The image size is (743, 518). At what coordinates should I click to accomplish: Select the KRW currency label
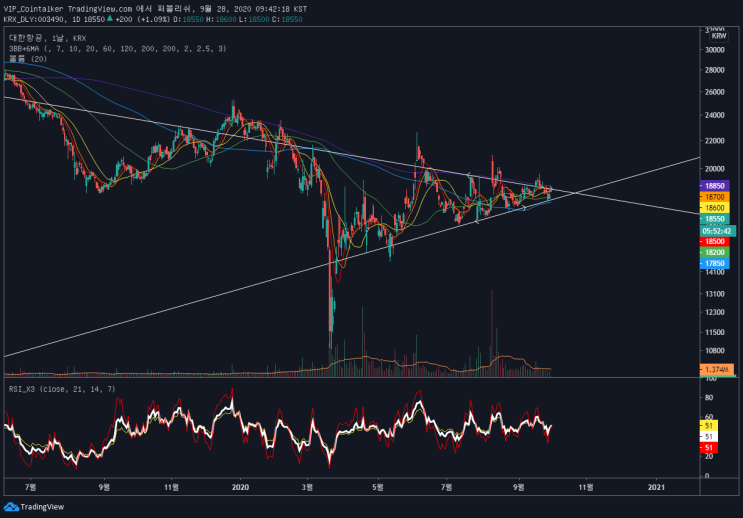click(x=719, y=36)
